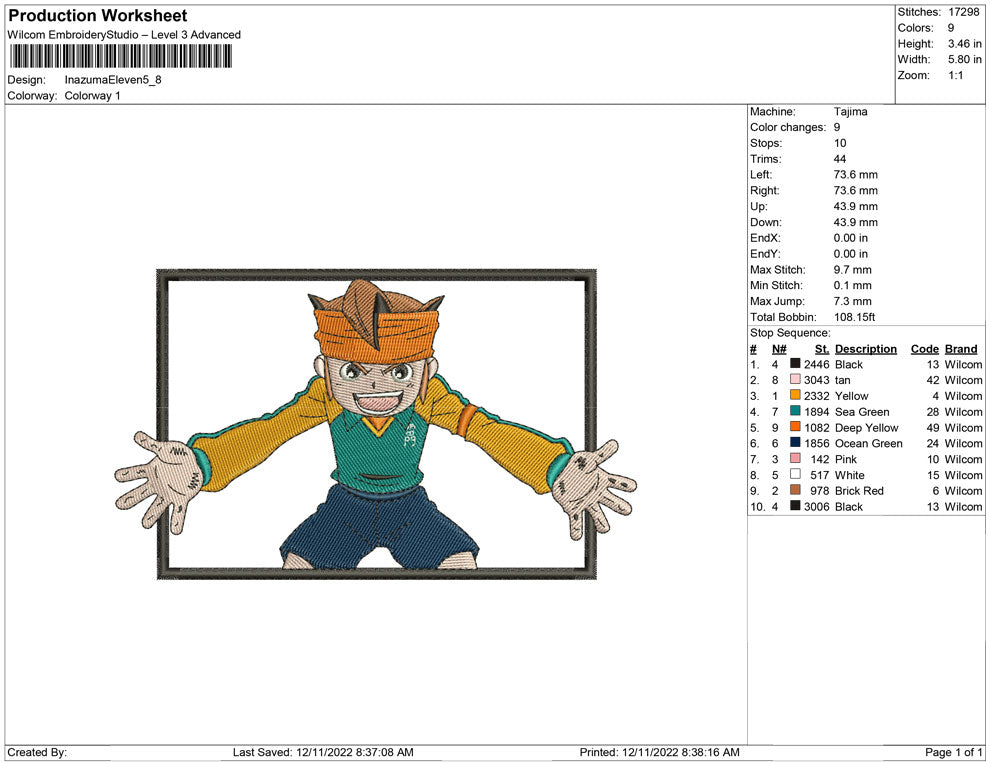The width and height of the screenshot is (990, 762).
Task: Click the stitch count '3043' for tan
Action: [x=816, y=380]
